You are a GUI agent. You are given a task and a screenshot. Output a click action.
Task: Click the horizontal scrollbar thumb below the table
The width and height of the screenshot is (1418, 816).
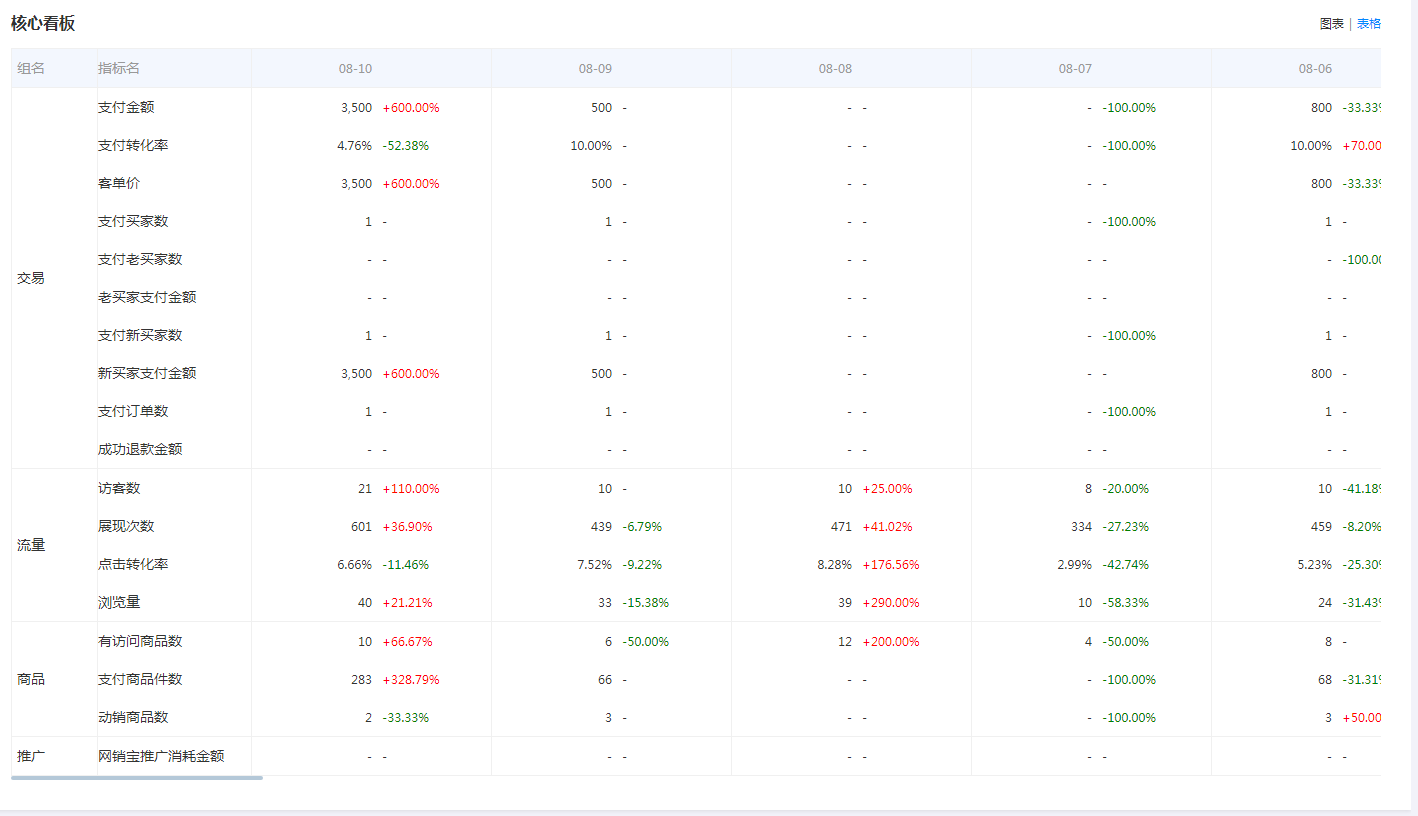(137, 777)
